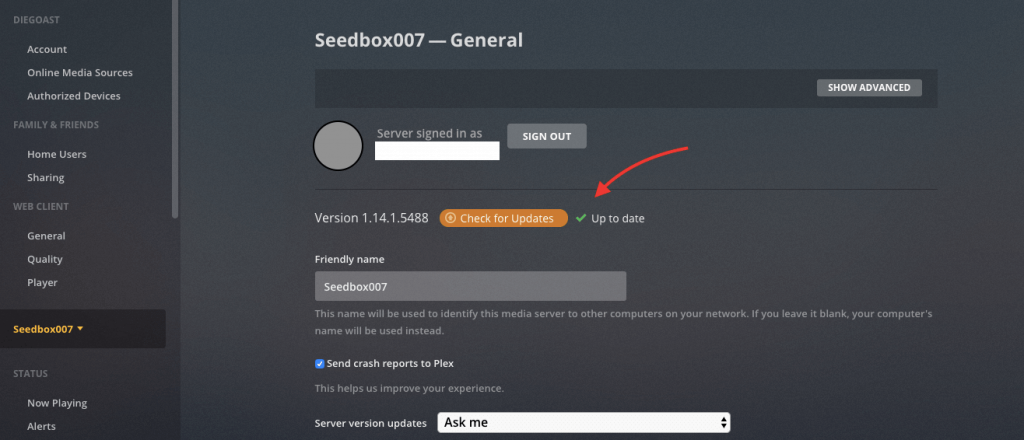Image resolution: width=1024 pixels, height=440 pixels.
Task: Click the Sign Out button
Action: (546, 136)
